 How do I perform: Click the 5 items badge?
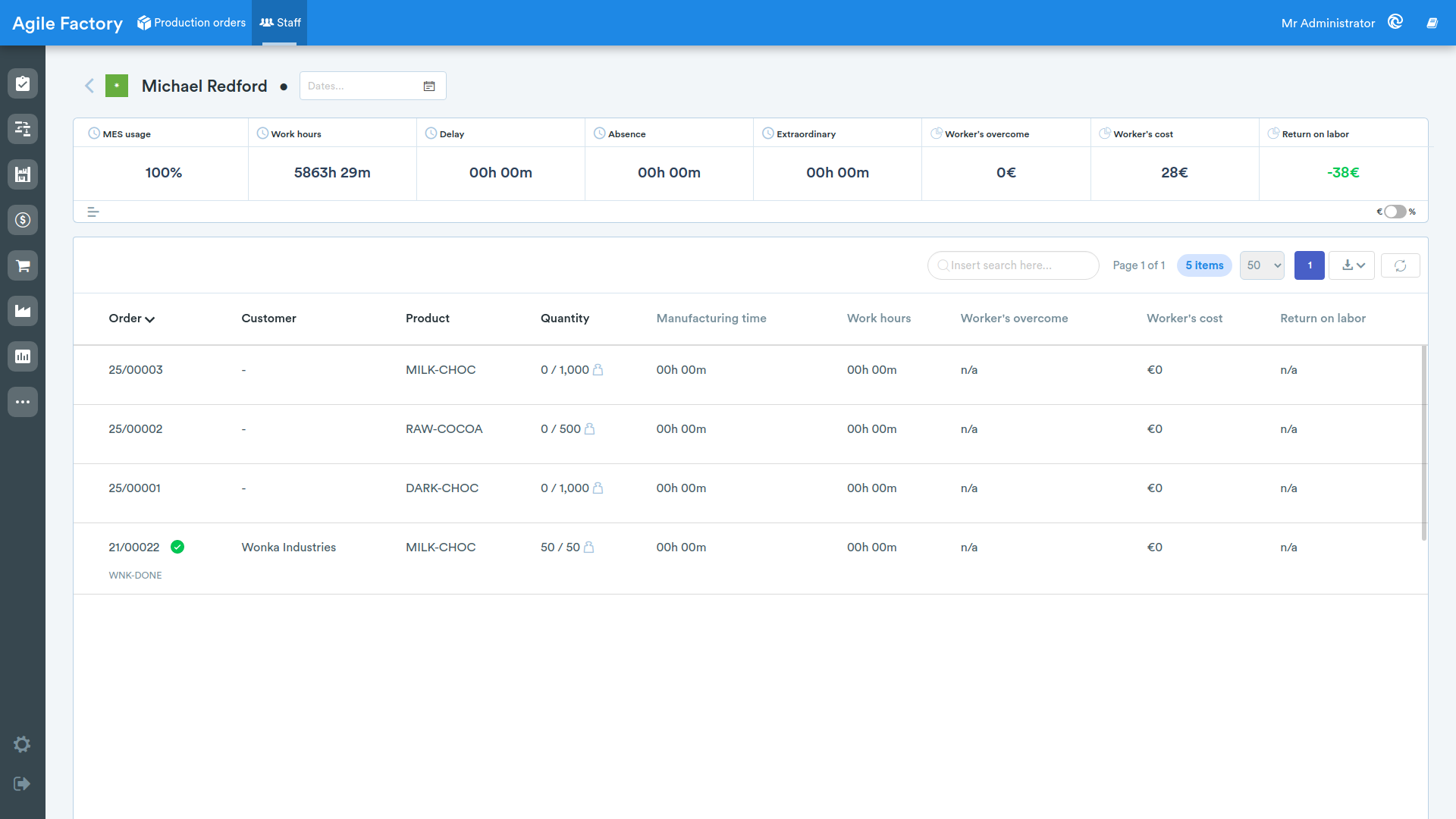[x=1204, y=265]
